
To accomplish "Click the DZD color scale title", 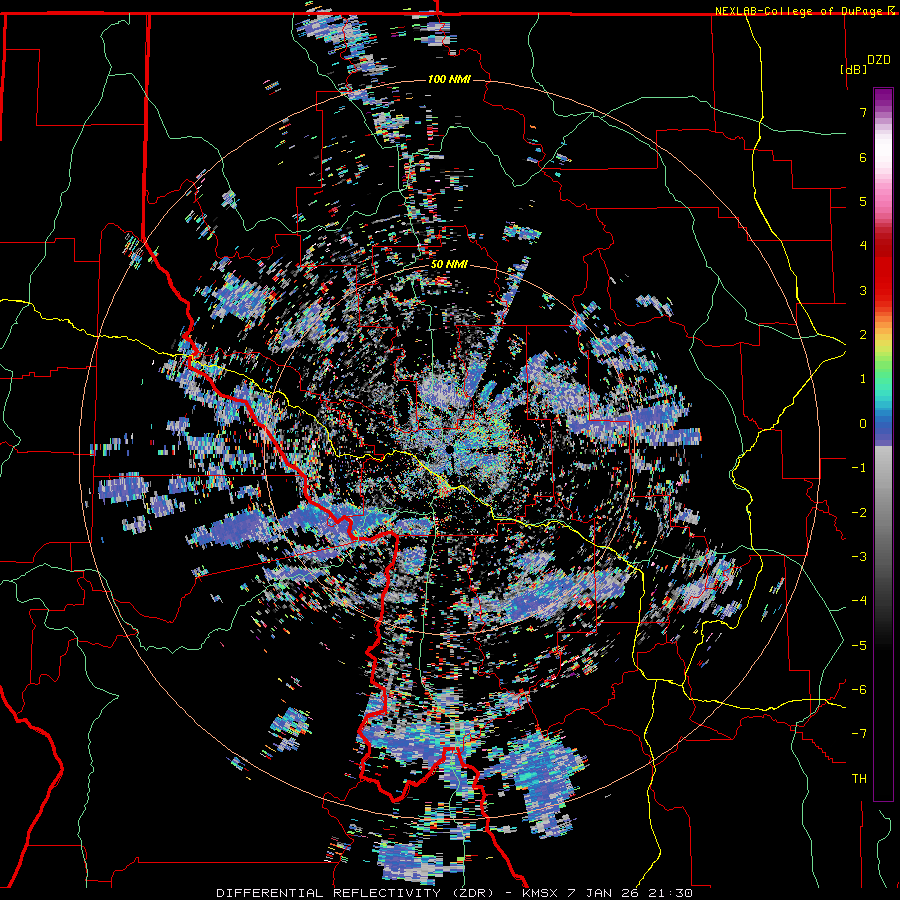I will (x=879, y=60).
